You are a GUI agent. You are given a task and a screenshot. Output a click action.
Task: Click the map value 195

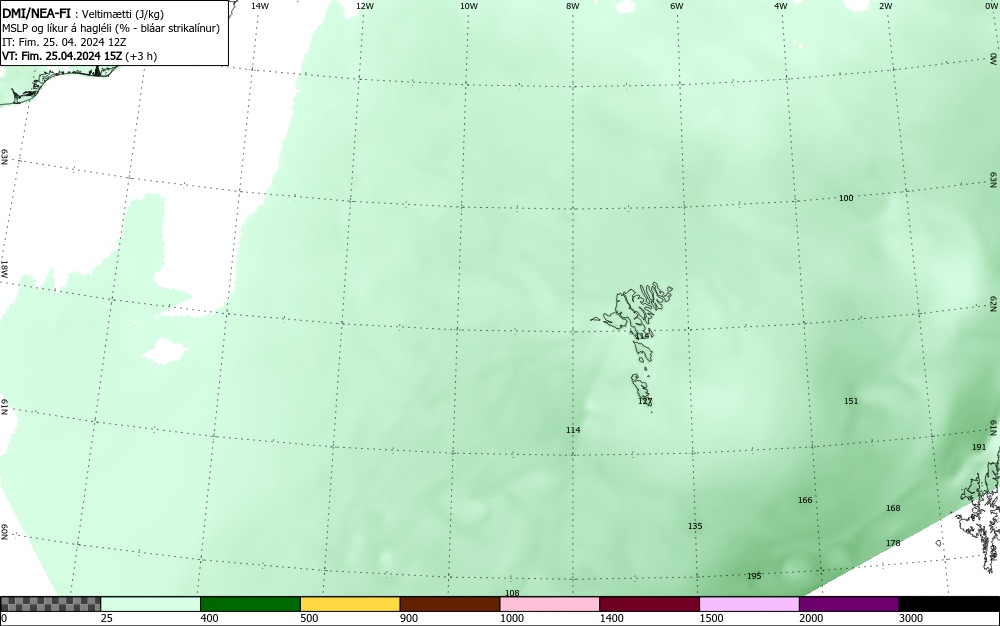(x=754, y=576)
